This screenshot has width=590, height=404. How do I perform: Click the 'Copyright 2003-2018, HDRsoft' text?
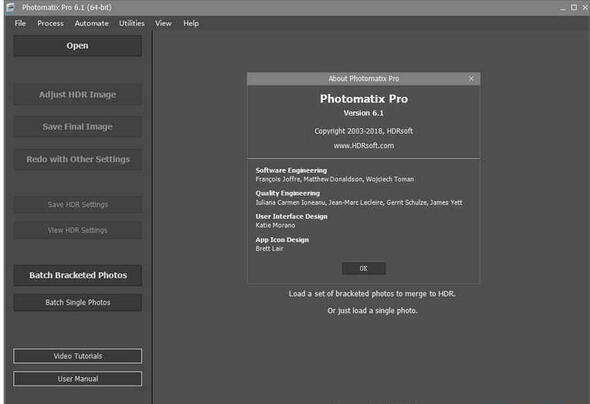[x=363, y=131]
